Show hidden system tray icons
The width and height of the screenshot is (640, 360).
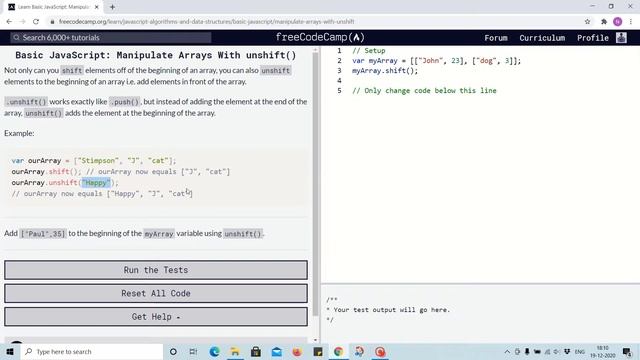(507, 351)
